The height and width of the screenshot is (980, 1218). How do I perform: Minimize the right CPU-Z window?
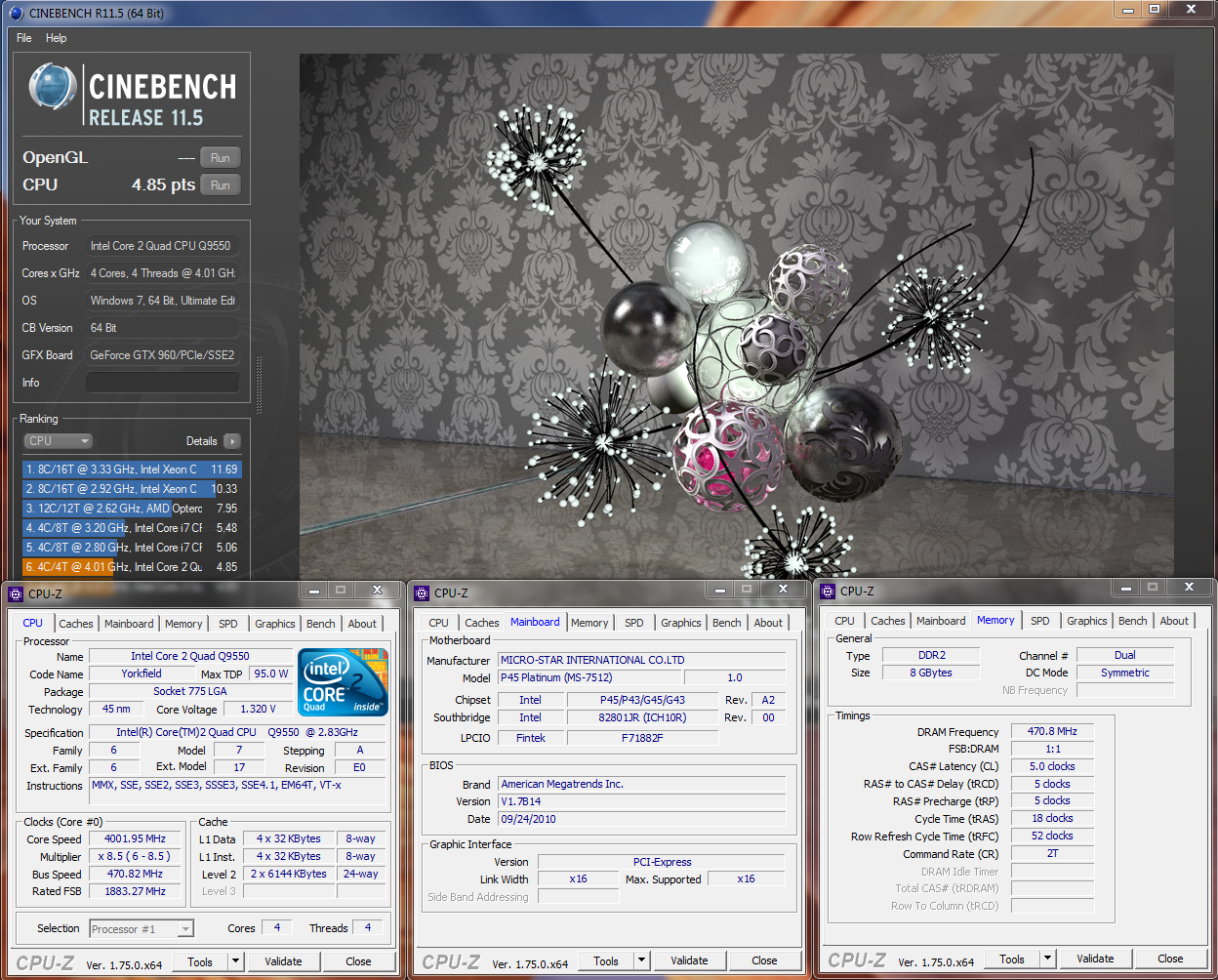[1126, 588]
